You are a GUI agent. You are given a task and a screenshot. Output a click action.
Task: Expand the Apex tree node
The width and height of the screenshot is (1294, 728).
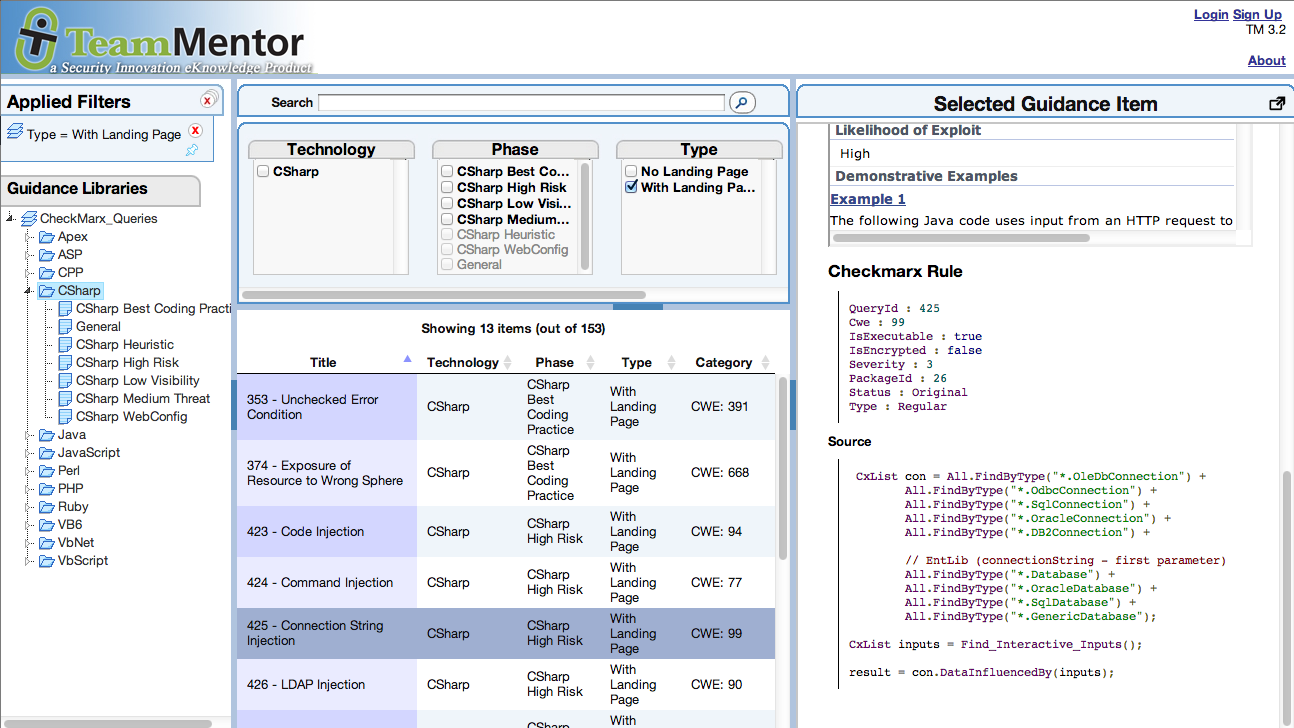click(28, 237)
